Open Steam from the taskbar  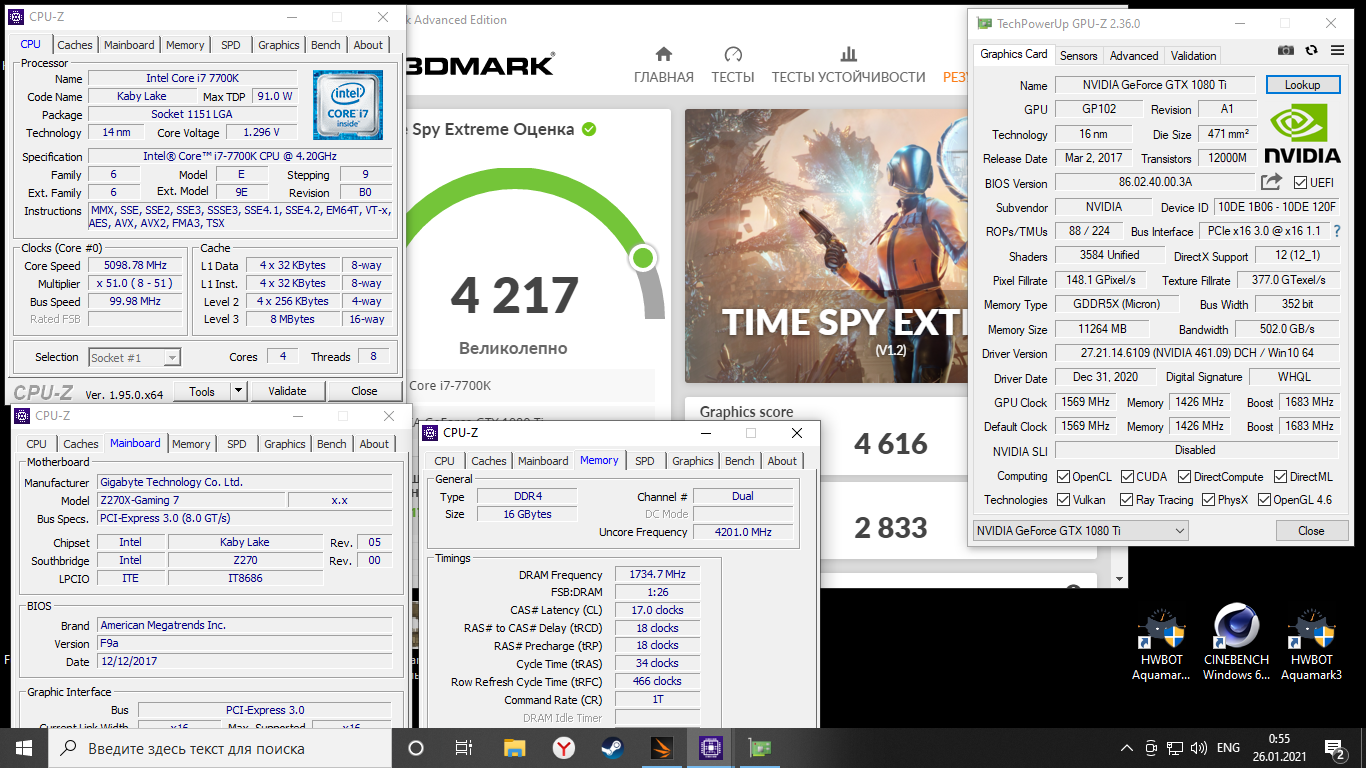(612, 747)
